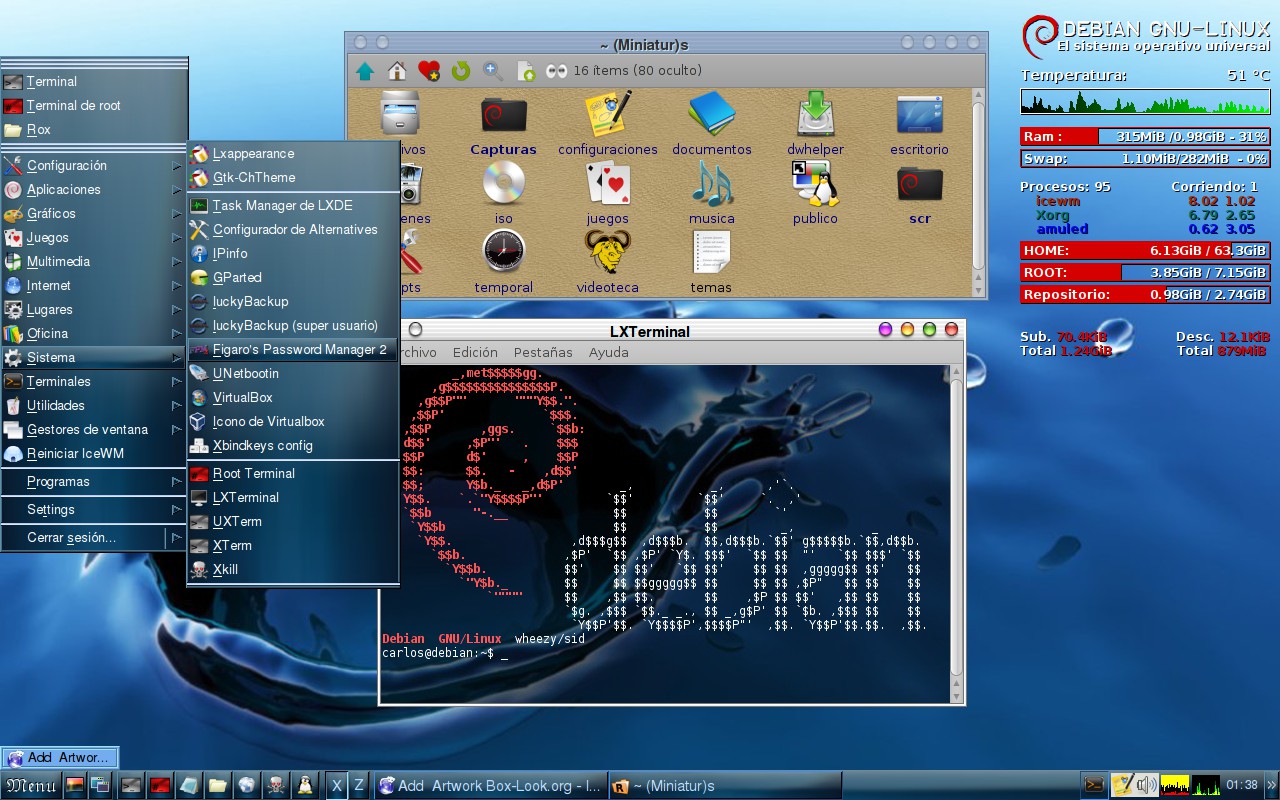
Task: Open Pestañas menu in LXTerminal
Action: (x=543, y=352)
